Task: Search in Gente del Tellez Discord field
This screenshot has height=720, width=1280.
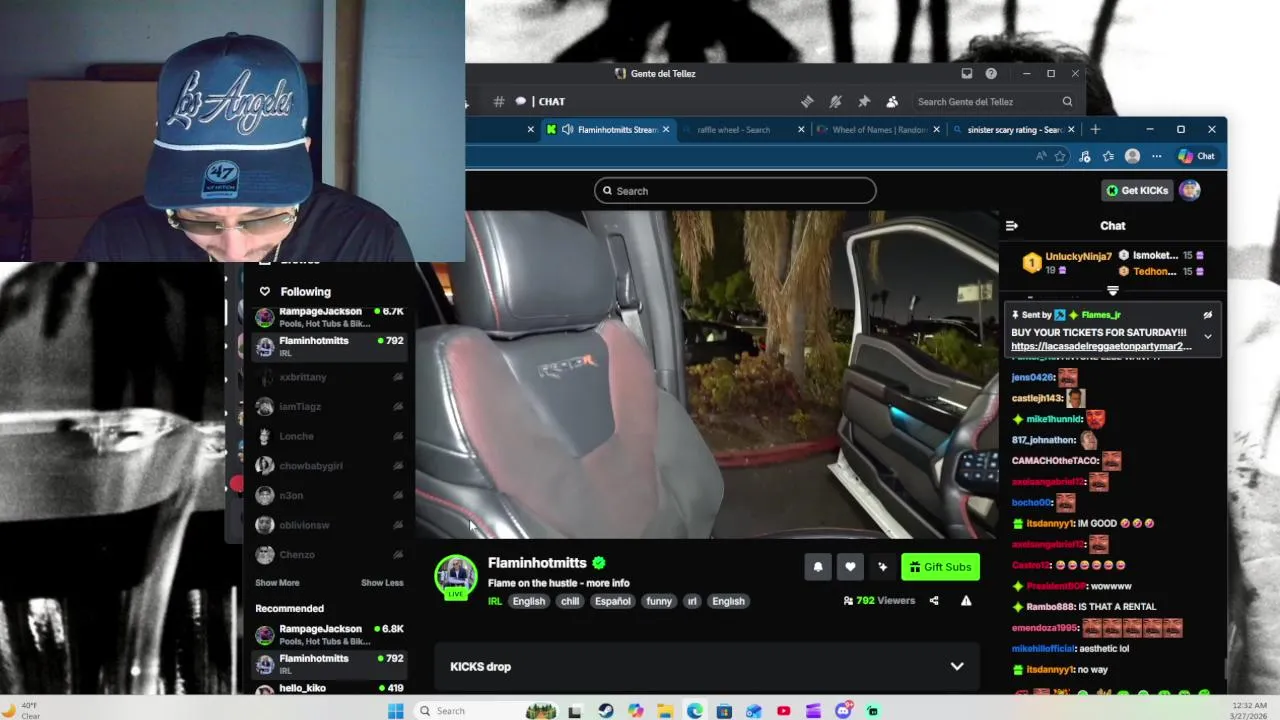Action: point(994,101)
